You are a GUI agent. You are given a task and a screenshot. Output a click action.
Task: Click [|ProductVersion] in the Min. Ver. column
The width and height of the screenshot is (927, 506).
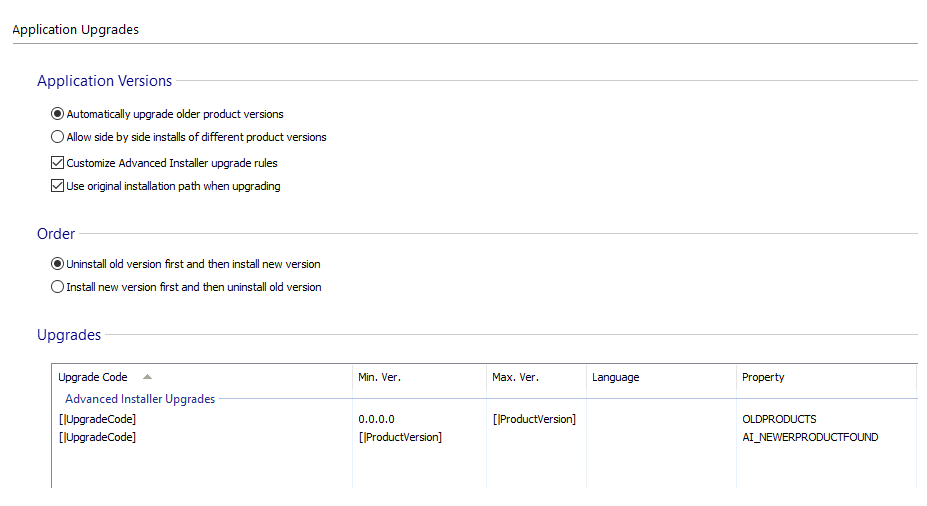pyautogui.click(x=400, y=437)
